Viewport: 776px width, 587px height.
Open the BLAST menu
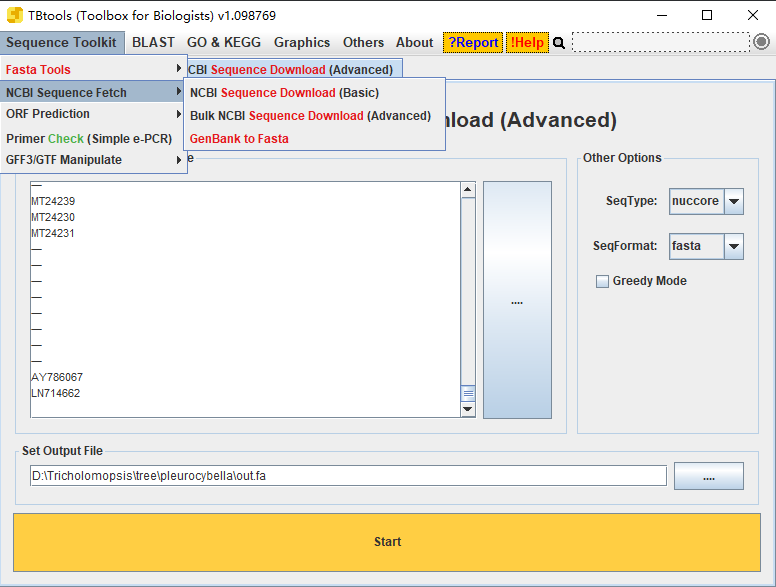pyautogui.click(x=153, y=43)
